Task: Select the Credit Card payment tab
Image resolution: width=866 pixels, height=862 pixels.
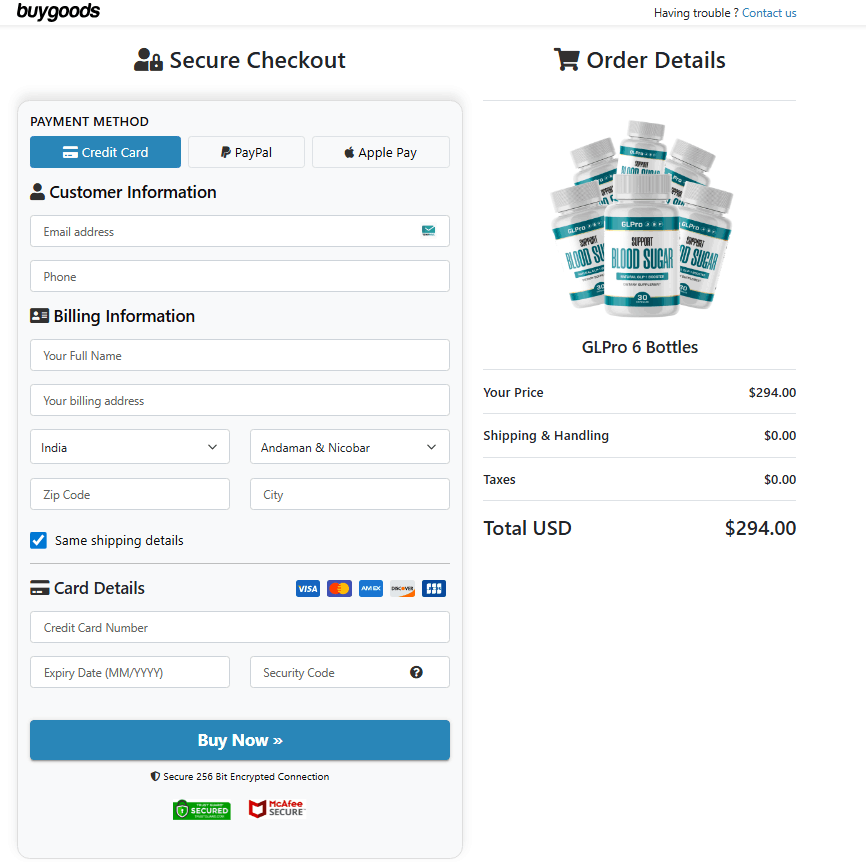Action: [105, 151]
